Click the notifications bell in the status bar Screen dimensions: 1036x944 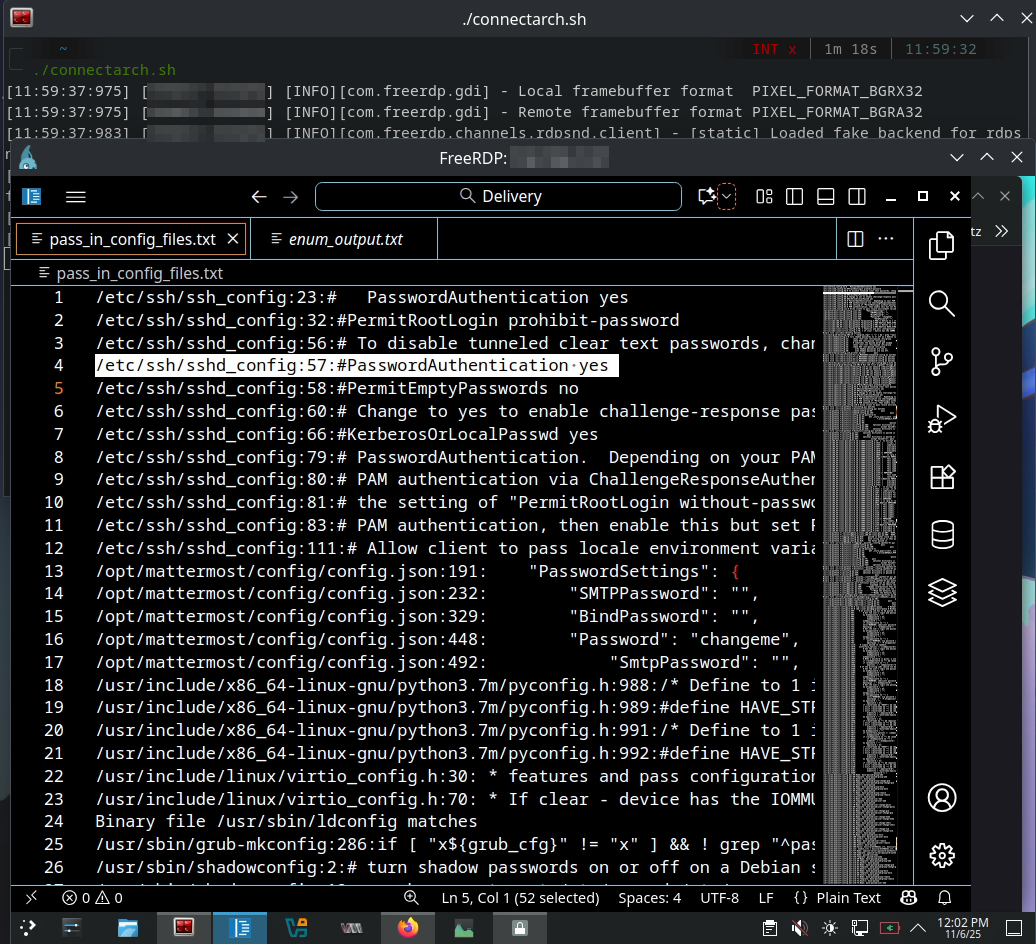[944, 898]
